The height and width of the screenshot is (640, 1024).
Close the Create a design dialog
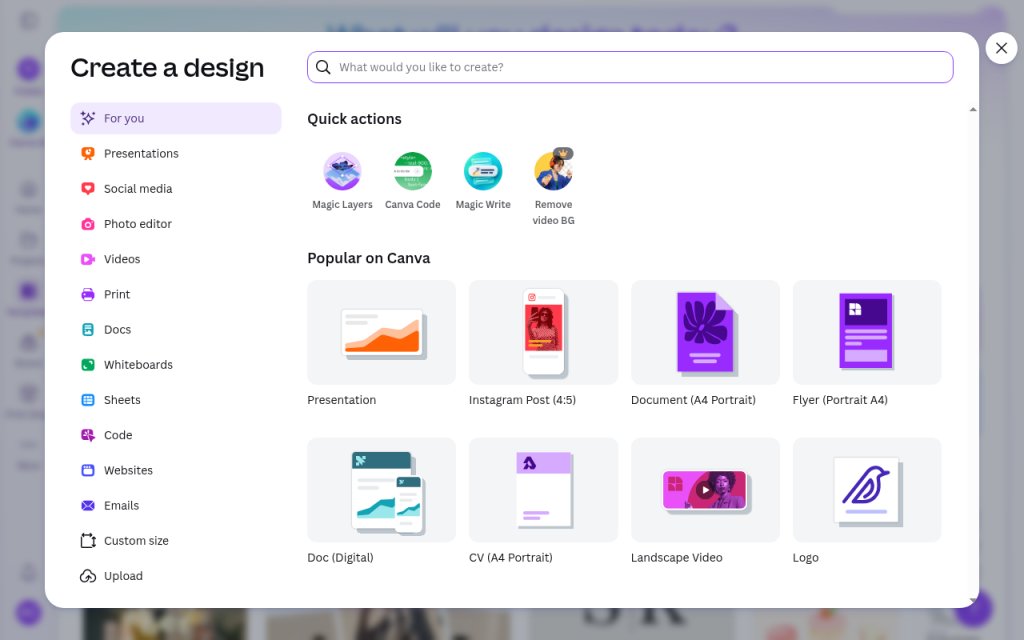click(x=1001, y=48)
